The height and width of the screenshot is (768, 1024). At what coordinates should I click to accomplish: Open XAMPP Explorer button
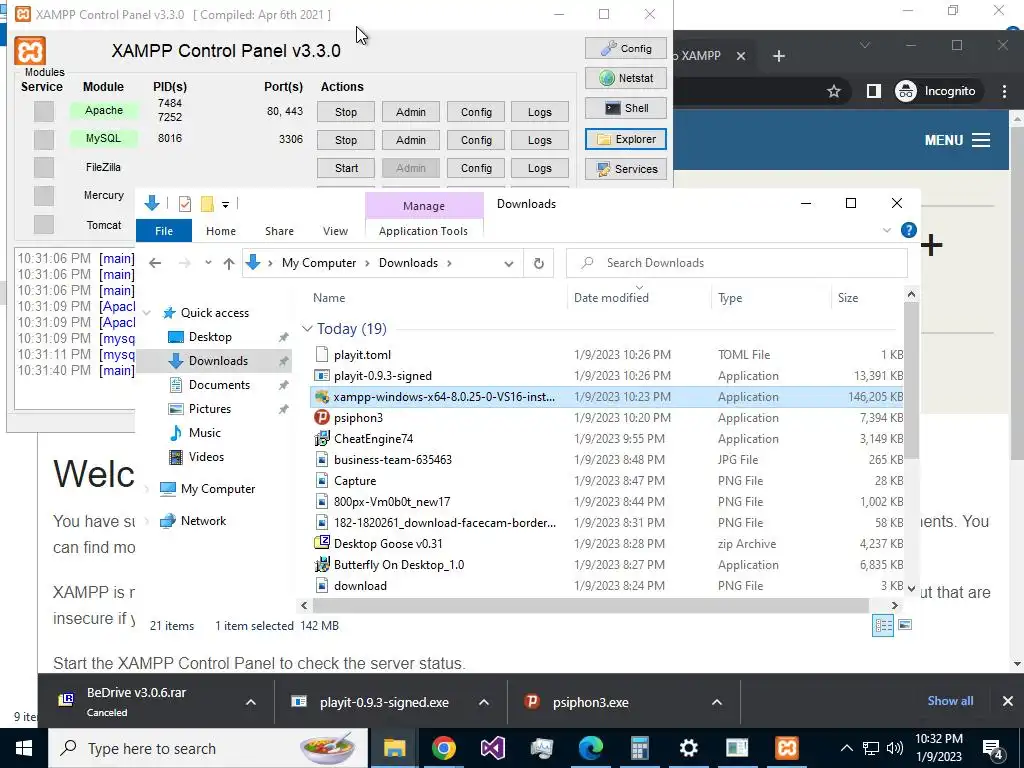tap(626, 139)
